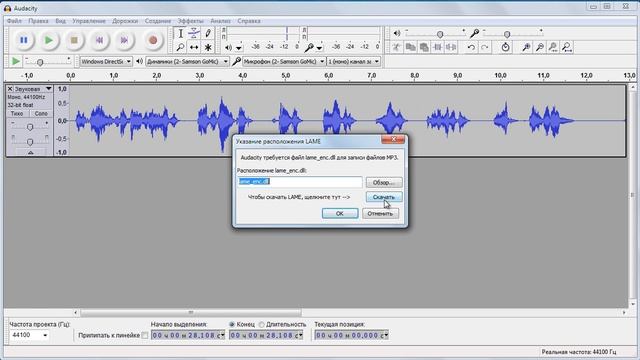Click the Отменить cancel button

380,213
